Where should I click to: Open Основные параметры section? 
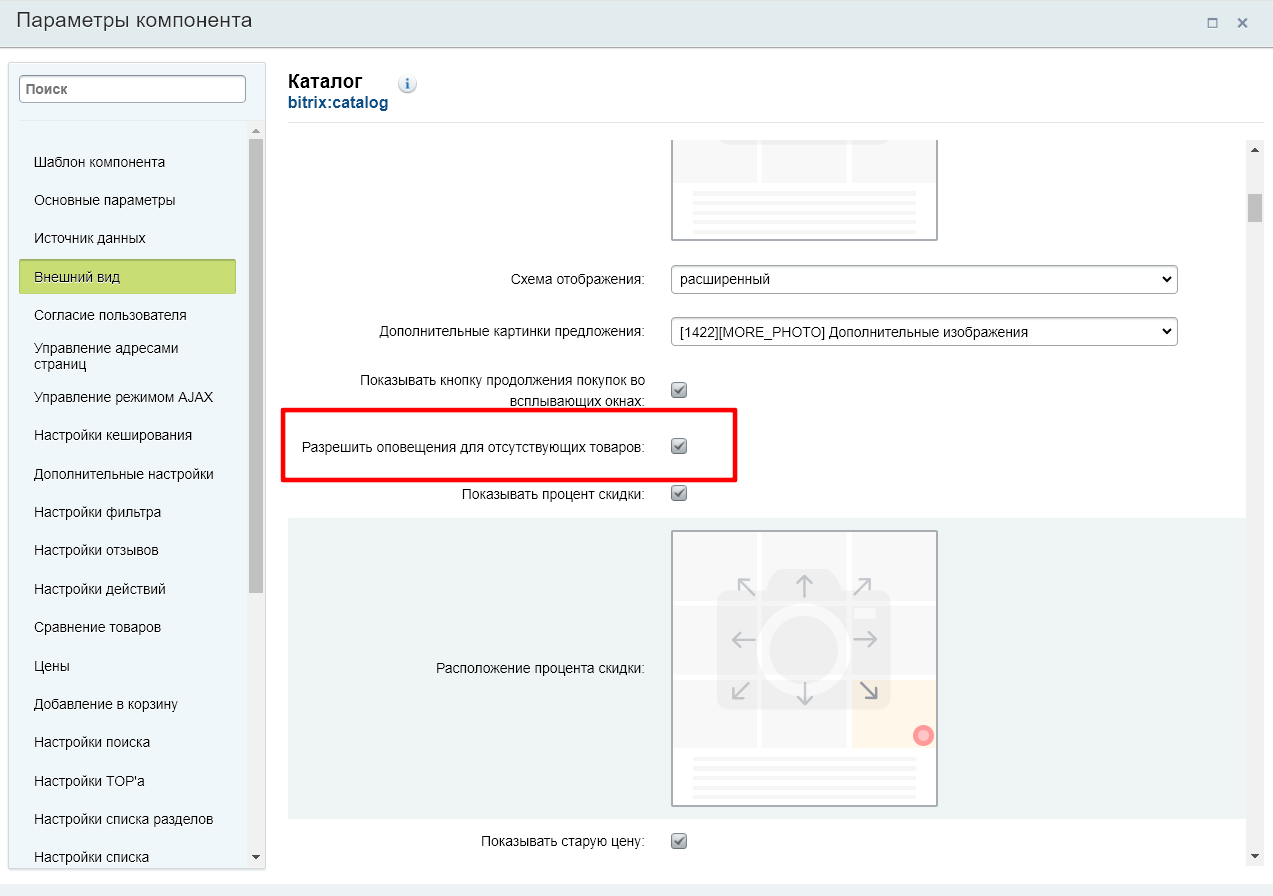tap(105, 200)
